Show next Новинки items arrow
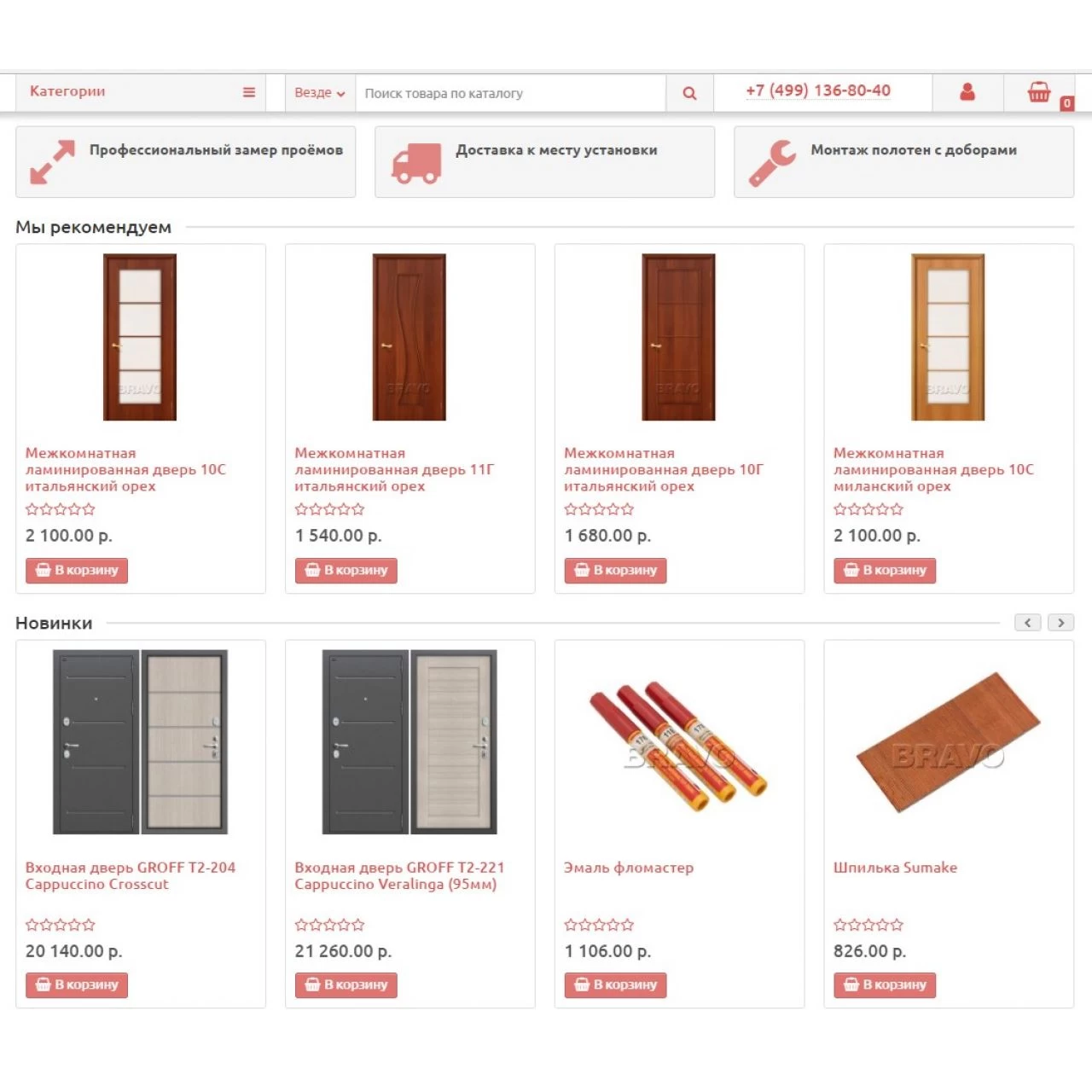This screenshot has height=1092, width=1092. (x=1060, y=623)
